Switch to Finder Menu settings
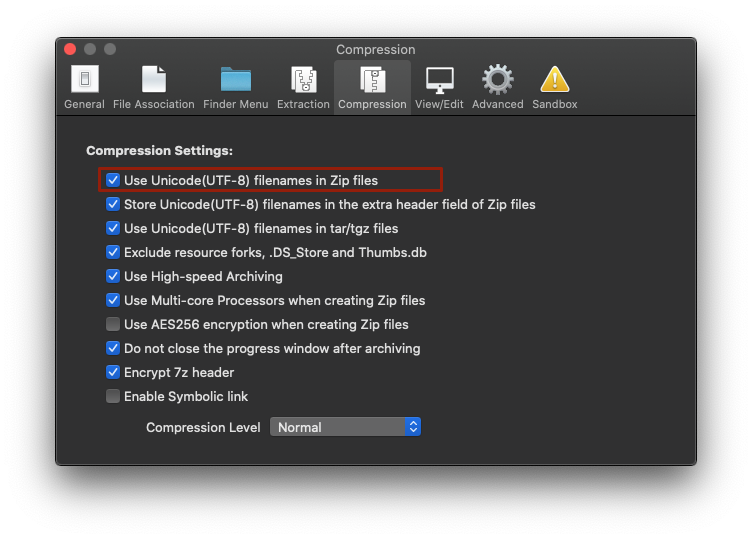Screen dimensions: 752x539 [235, 87]
